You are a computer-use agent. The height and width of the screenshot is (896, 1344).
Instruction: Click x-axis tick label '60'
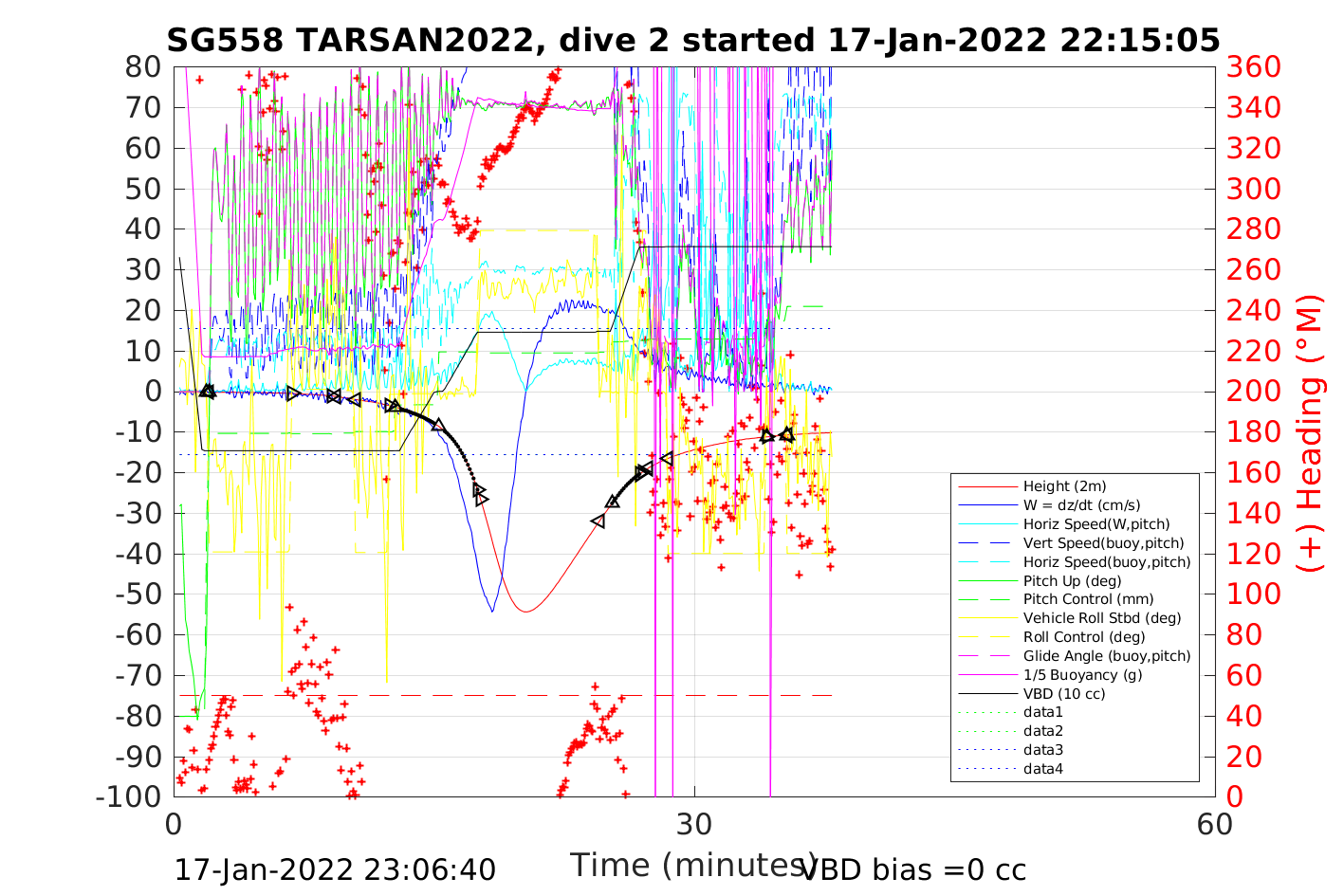tap(1215, 824)
